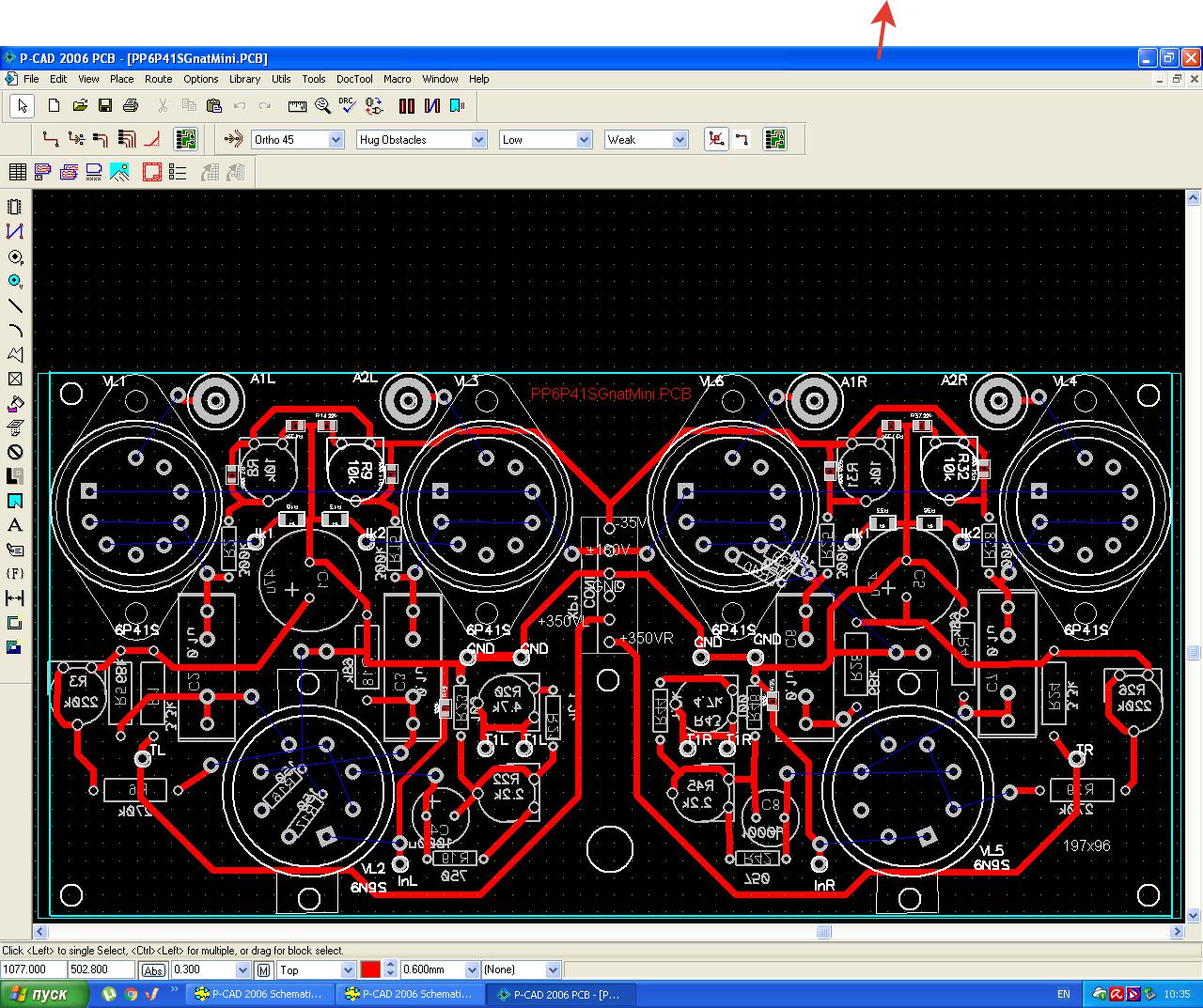Open the (None) status bar dropdown
This screenshot has height=1008, width=1203.
click(553, 970)
